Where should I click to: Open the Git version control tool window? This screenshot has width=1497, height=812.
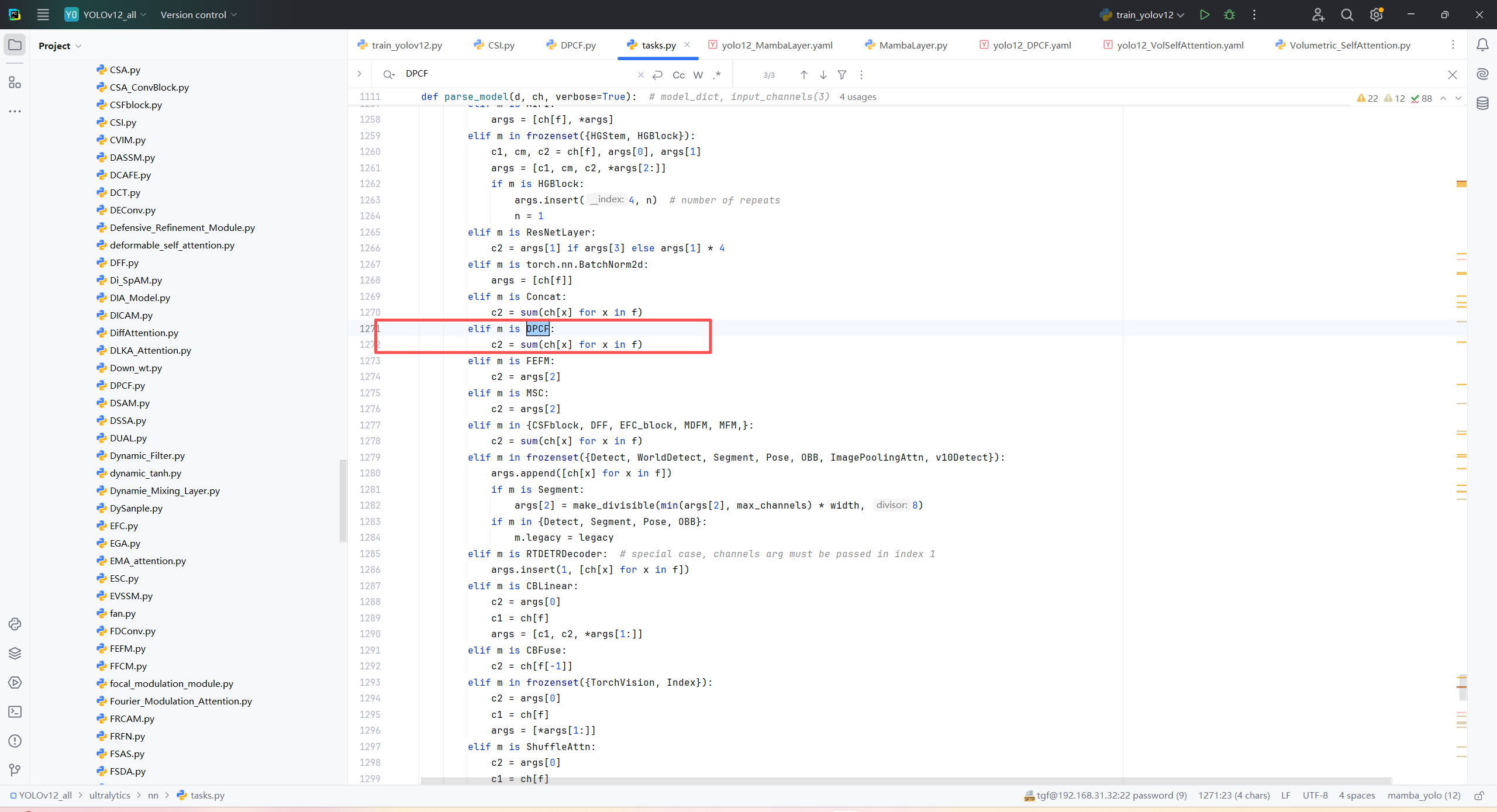(x=15, y=770)
